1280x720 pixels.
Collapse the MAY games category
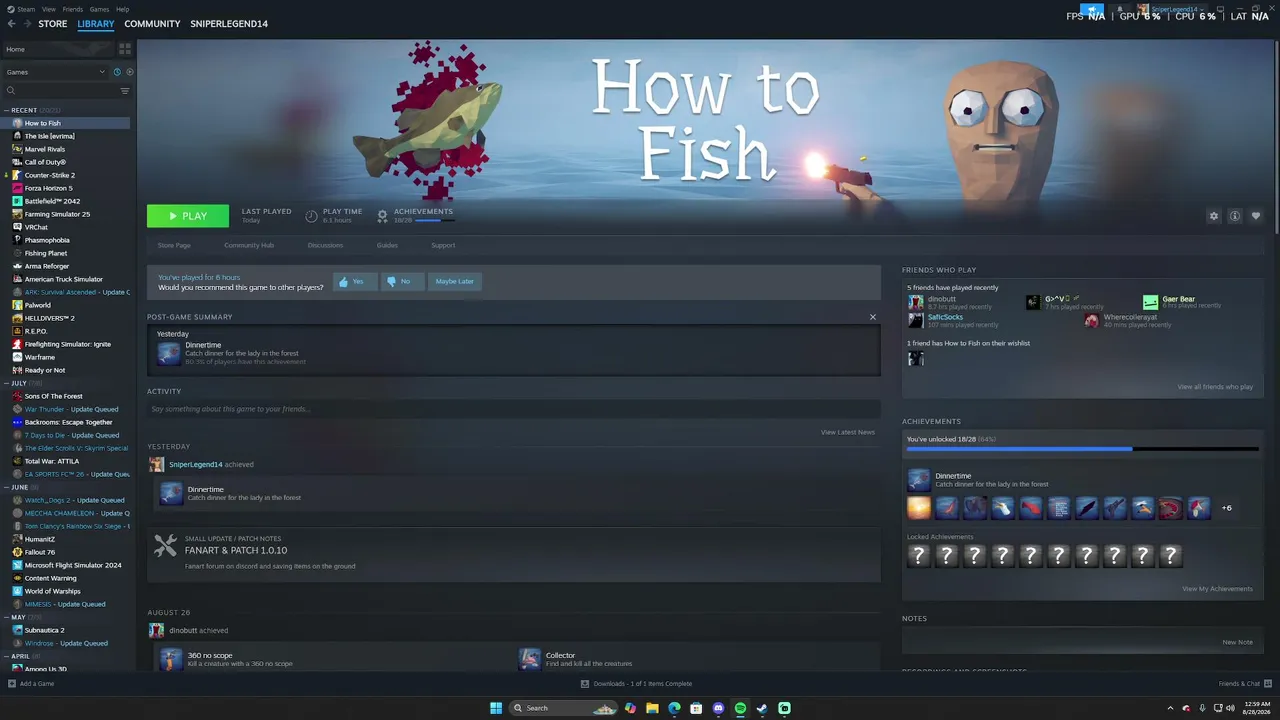coord(6,617)
